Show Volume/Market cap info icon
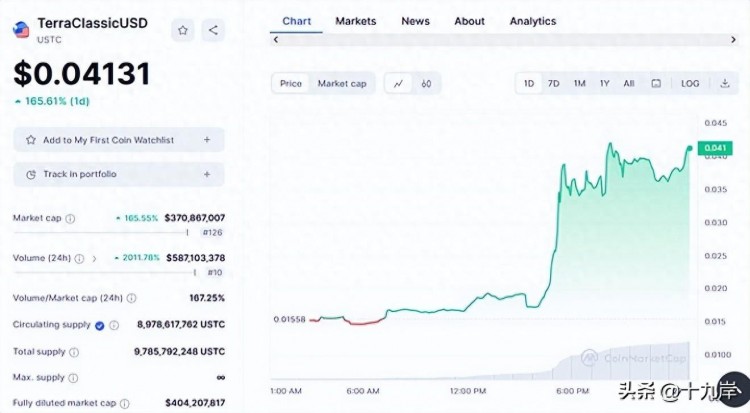The height and width of the screenshot is (413, 750). [132, 298]
